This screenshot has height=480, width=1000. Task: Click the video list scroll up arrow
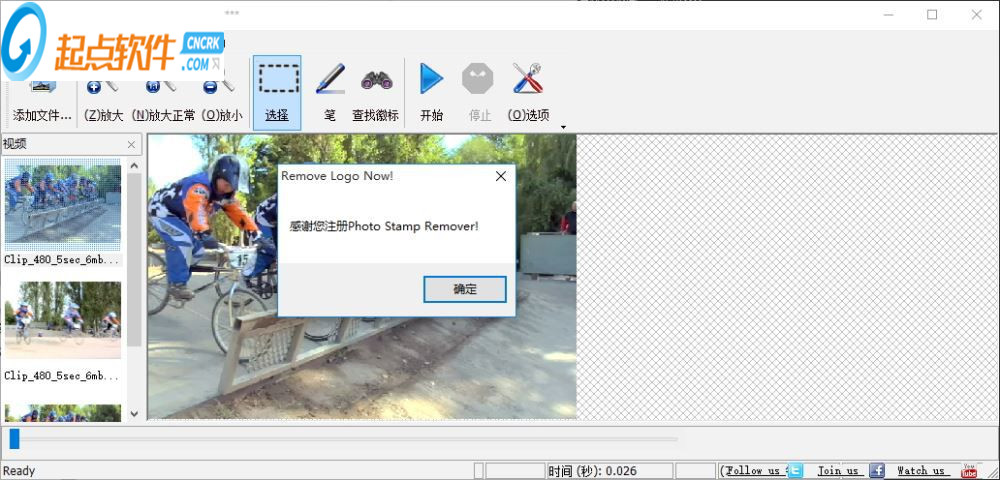point(134,166)
